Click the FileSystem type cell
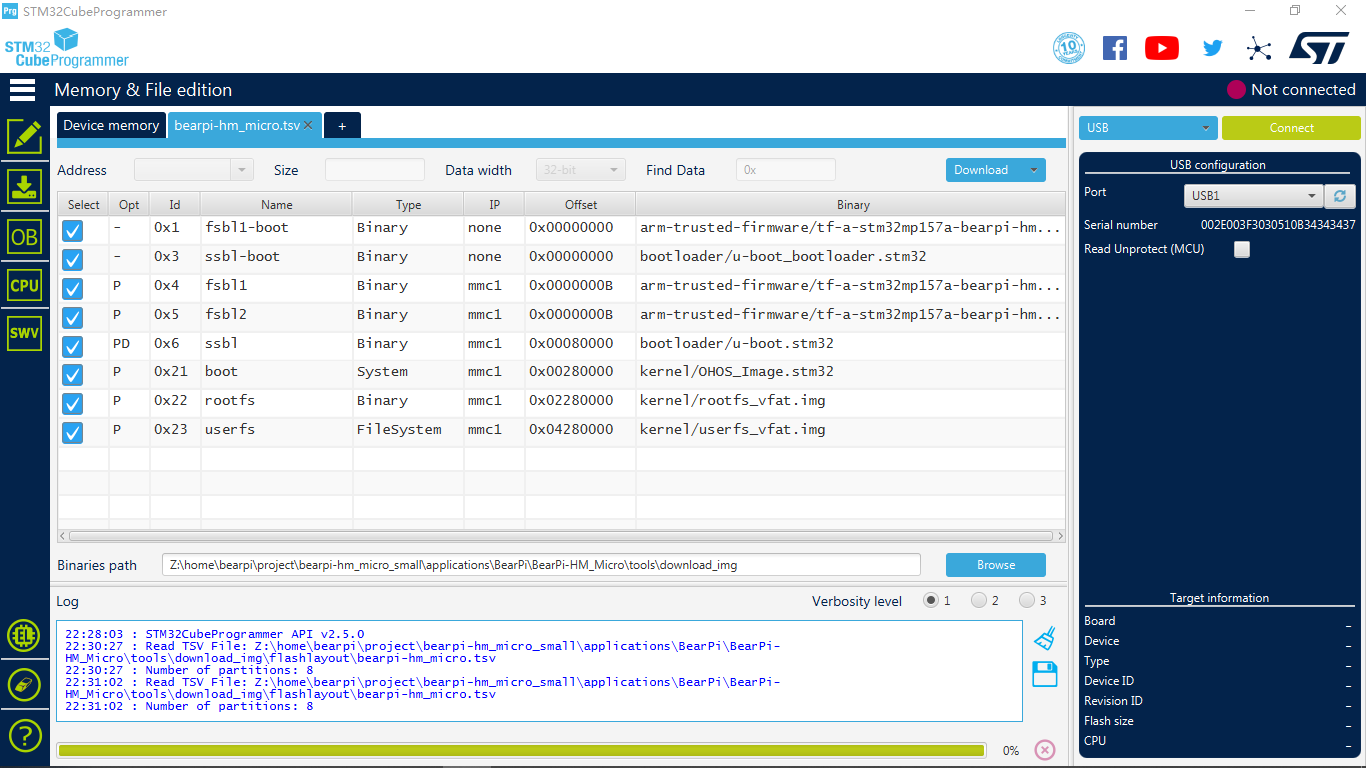 tap(408, 430)
